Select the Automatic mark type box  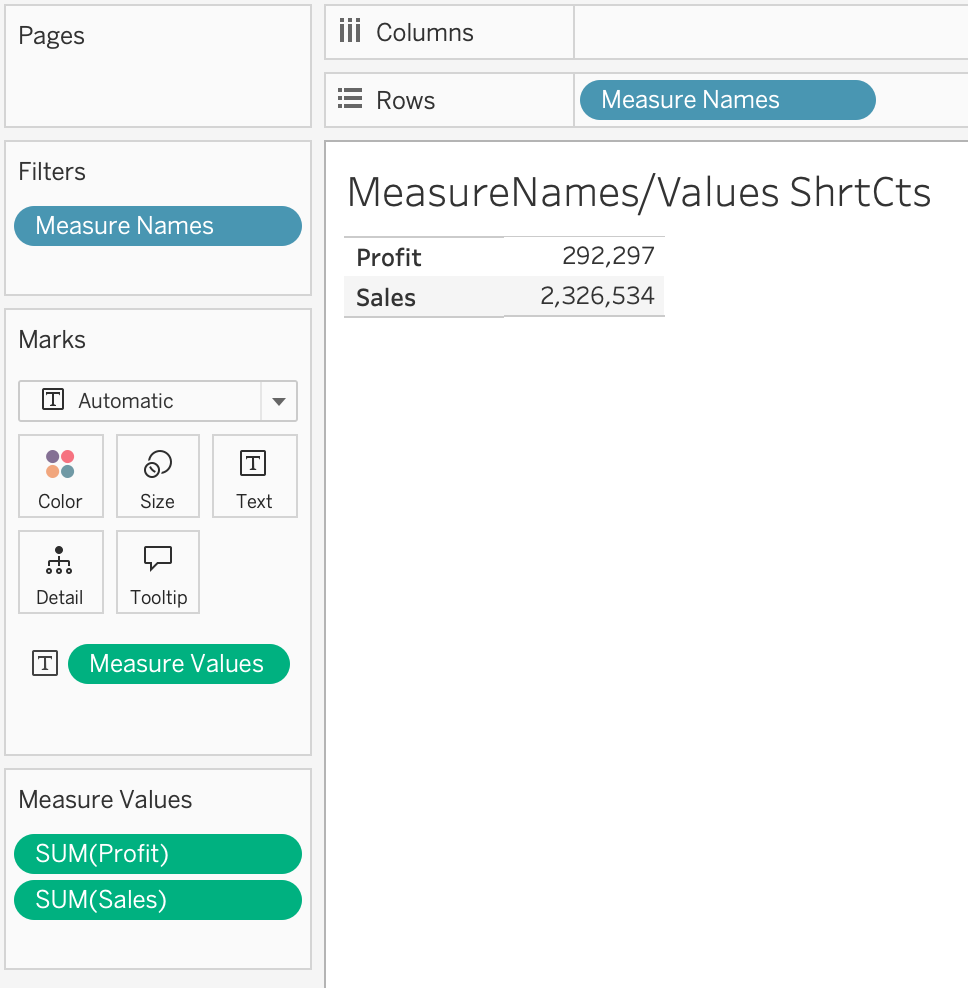(x=158, y=401)
